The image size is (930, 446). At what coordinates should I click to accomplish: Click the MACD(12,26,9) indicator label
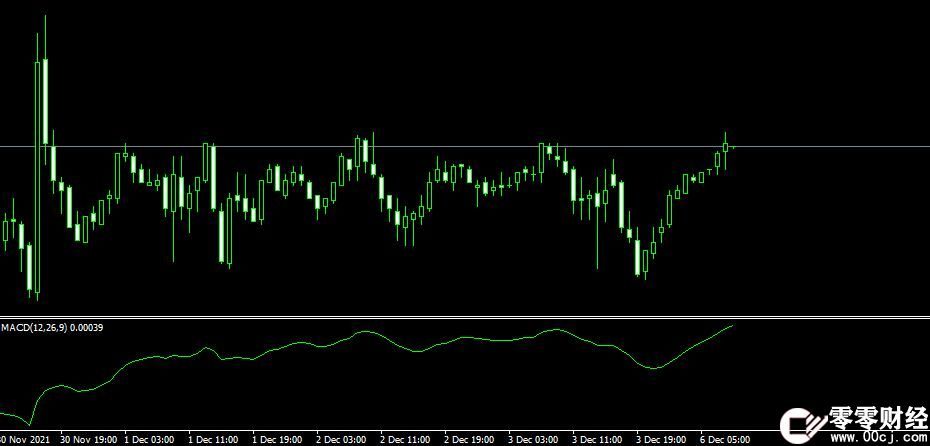36,327
